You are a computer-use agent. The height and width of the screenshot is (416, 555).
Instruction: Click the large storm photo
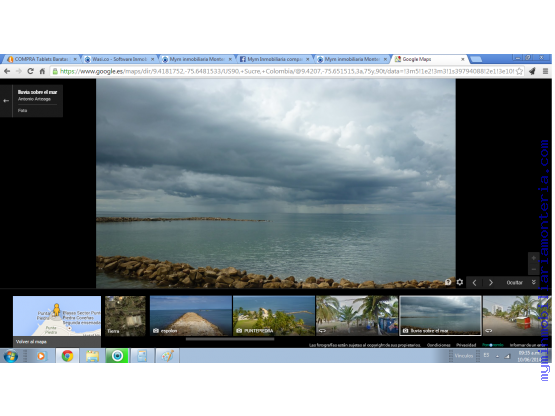[x=276, y=183]
